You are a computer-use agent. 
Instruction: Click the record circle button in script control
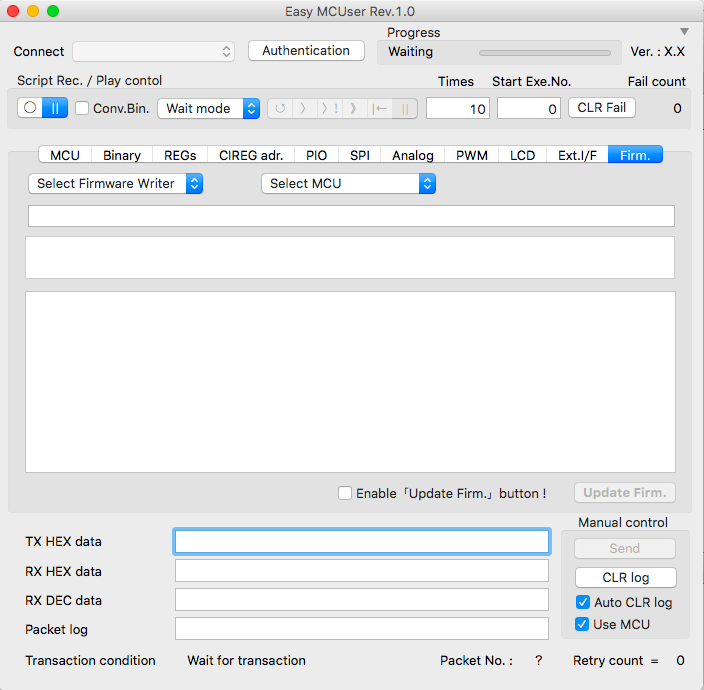coord(30,108)
